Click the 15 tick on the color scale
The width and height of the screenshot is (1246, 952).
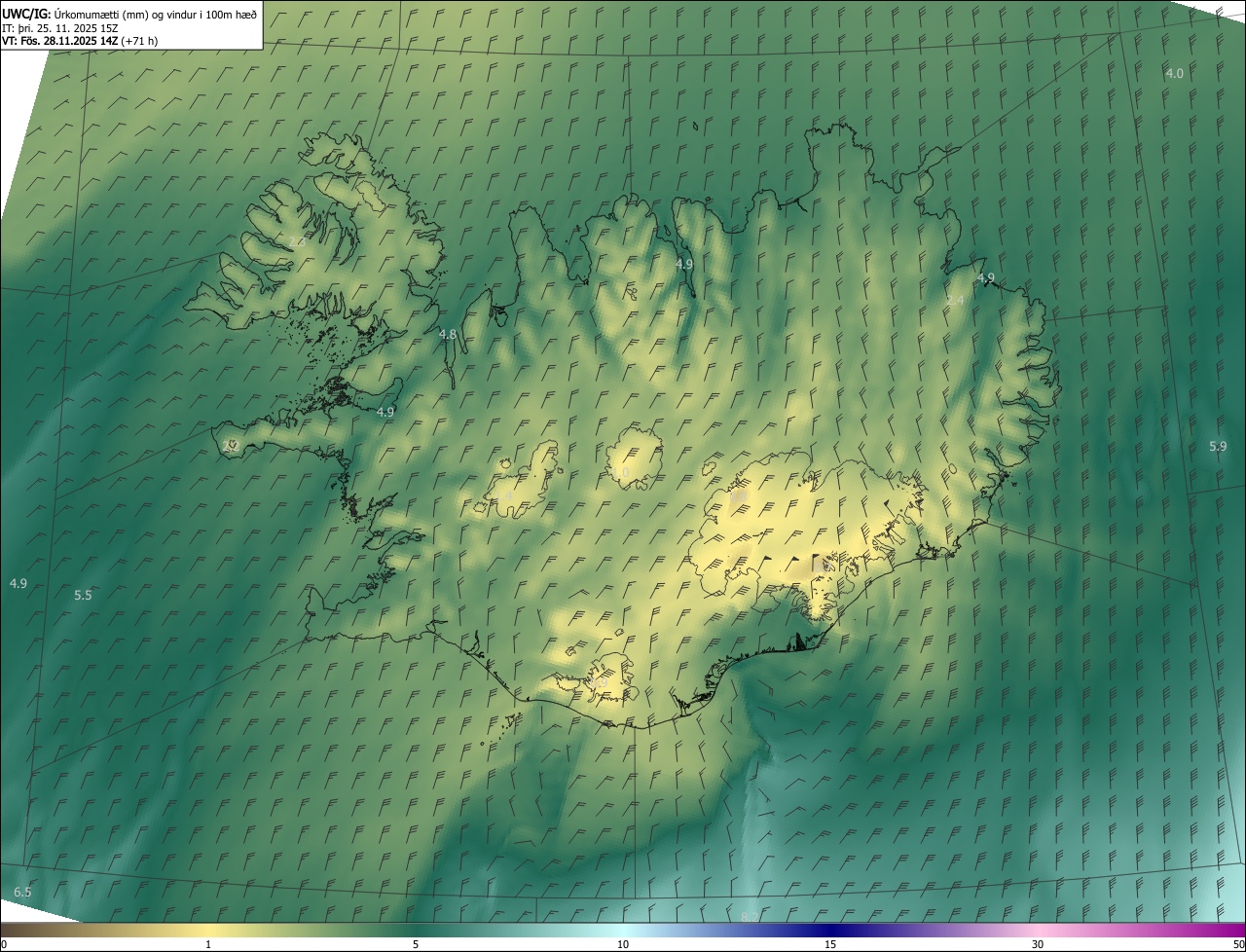coord(830,944)
